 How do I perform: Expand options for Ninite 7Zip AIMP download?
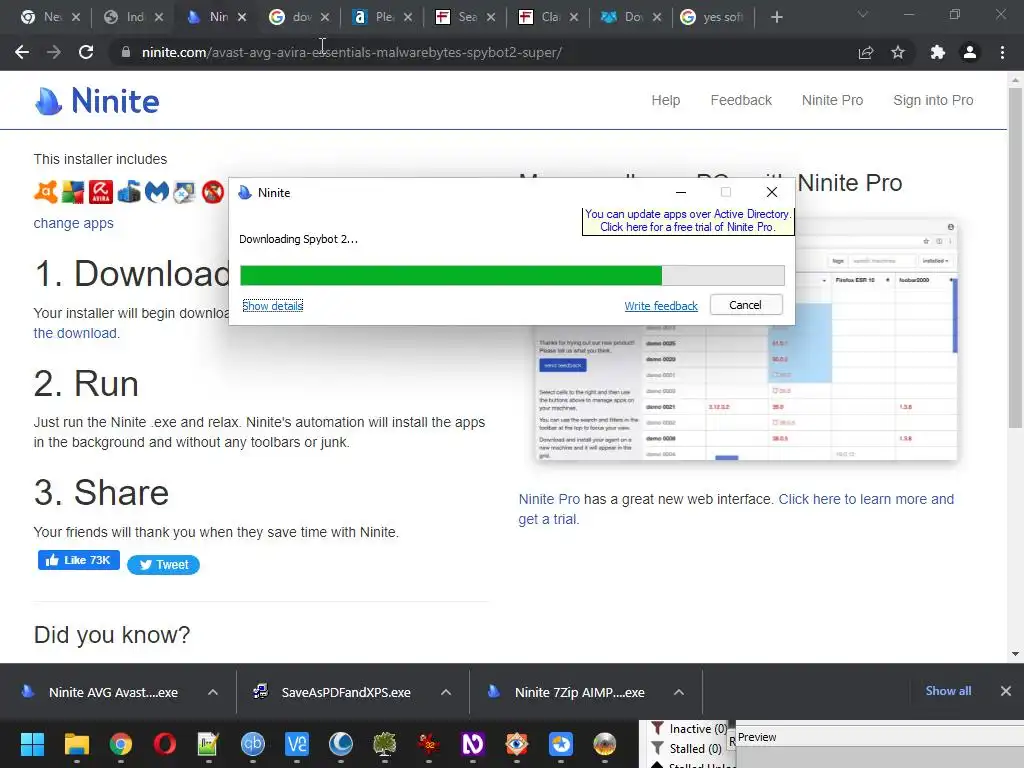(x=679, y=692)
